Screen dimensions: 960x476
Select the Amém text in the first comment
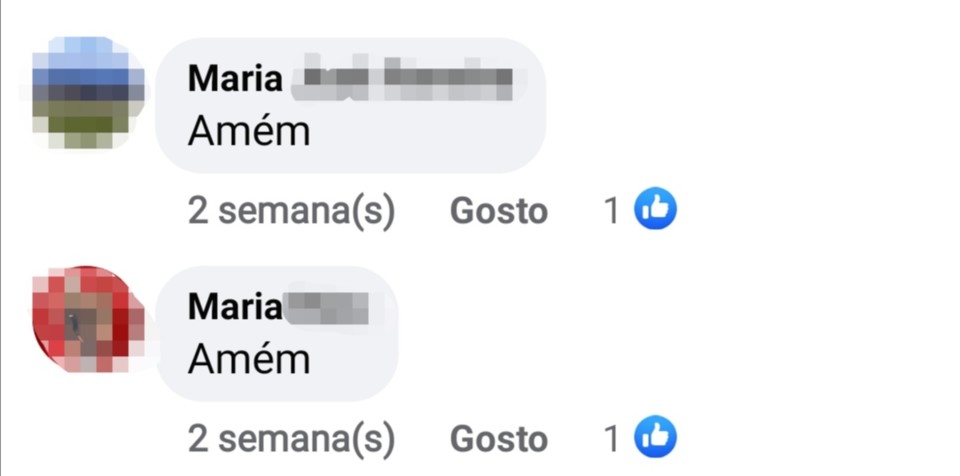(x=249, y=130)
